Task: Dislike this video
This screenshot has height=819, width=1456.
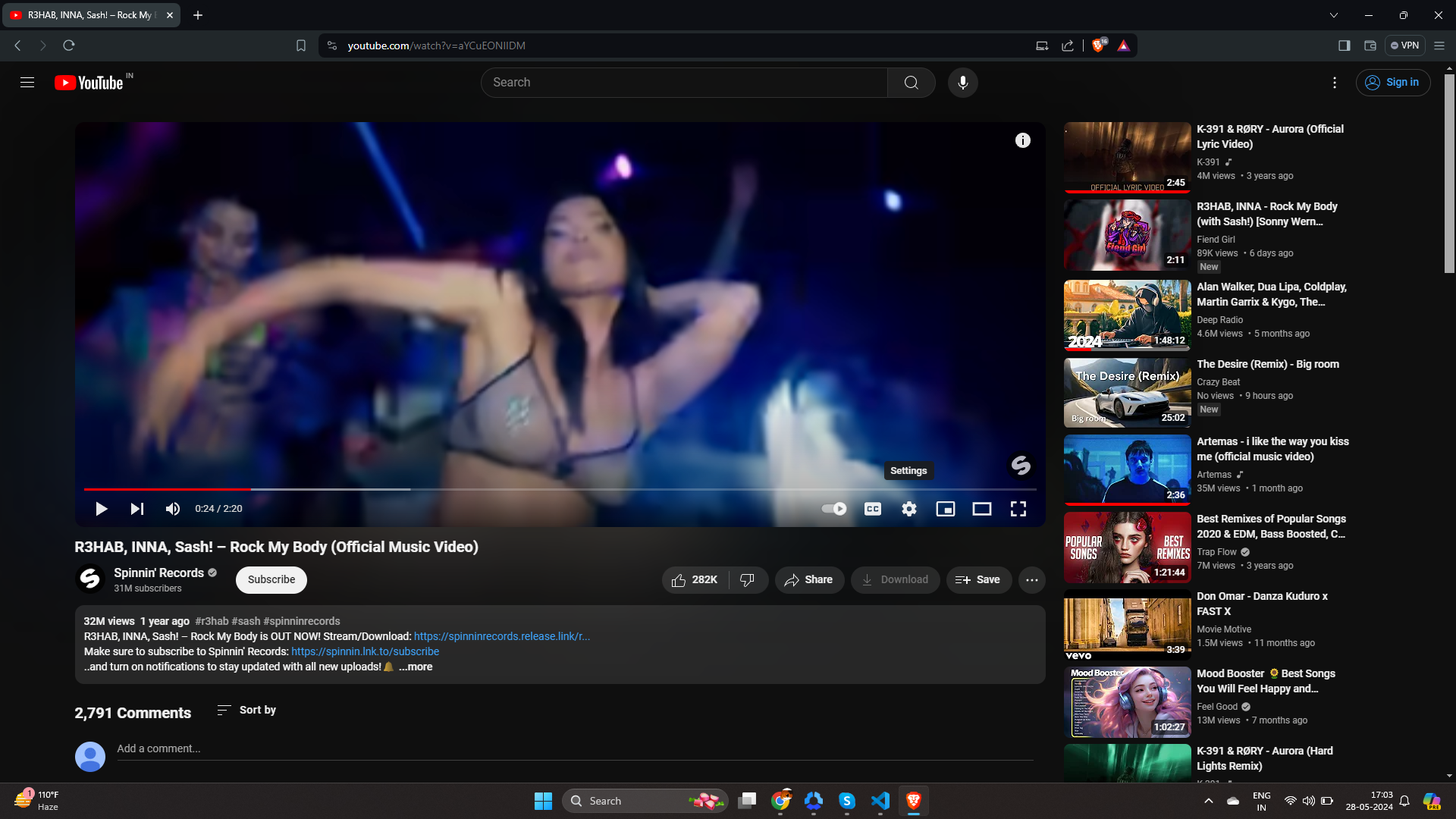Action: (748, 580)
